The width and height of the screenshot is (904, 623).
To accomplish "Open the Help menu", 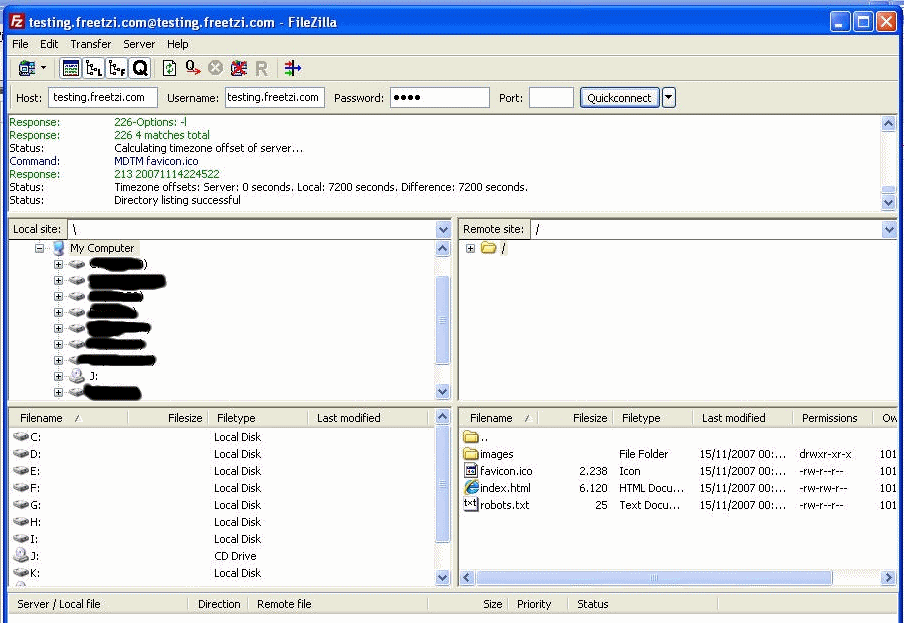I will coord(178,44).
